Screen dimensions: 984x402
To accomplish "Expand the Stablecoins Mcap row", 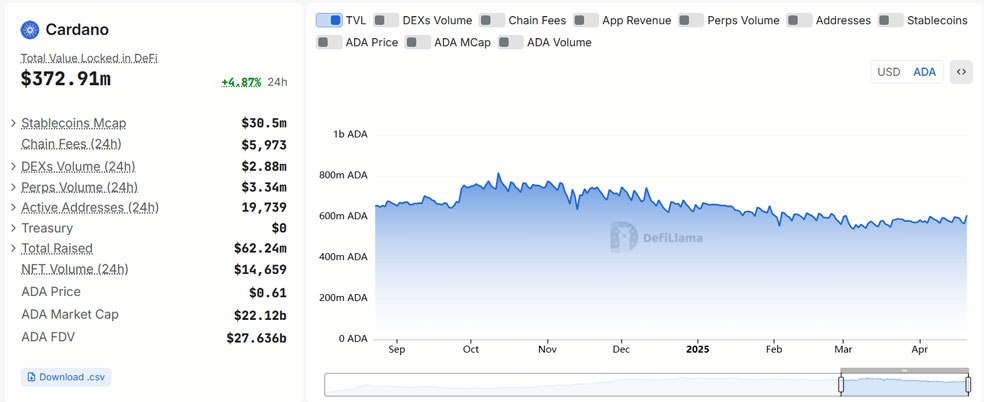I will coord(13,123).
